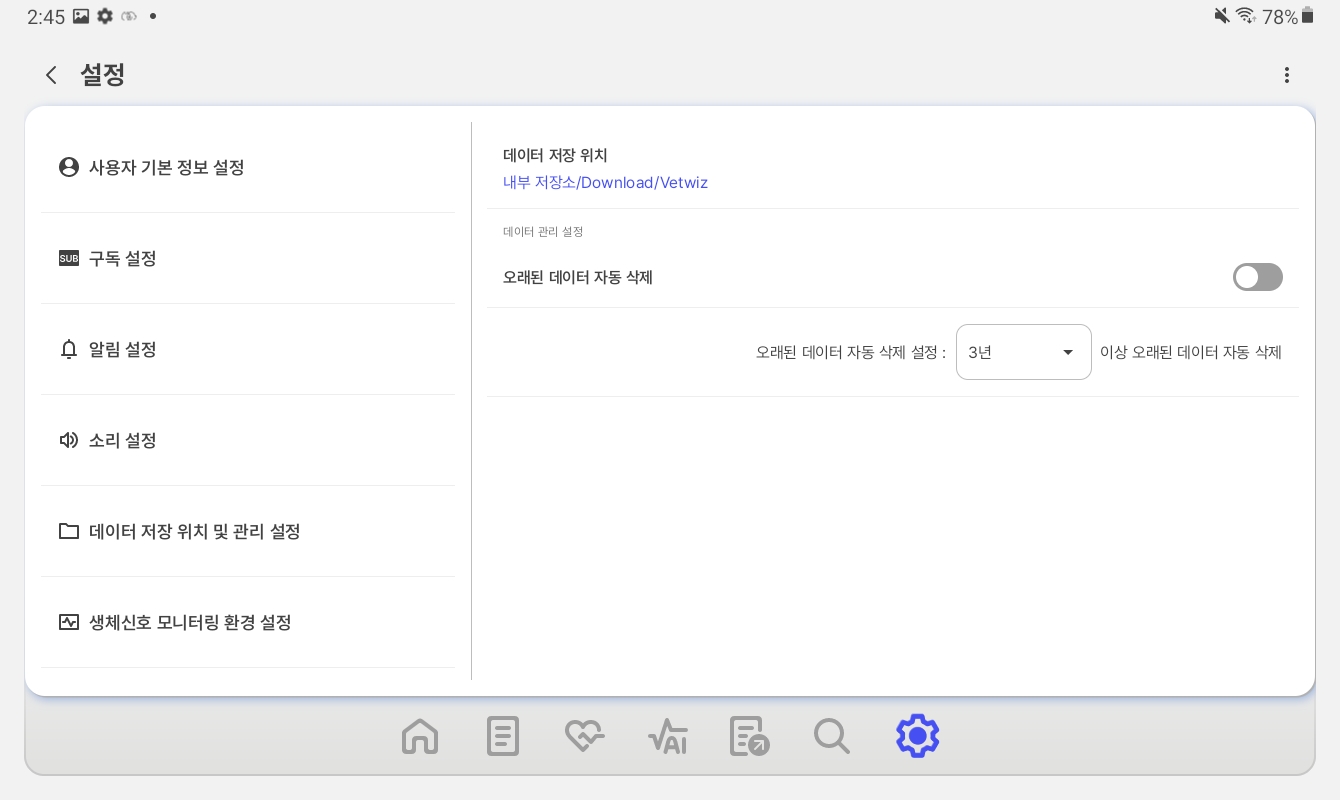This screenshot has height=800, width=1340.
Task: Open the home tab in bottom navigation
Action: [420, 736]
